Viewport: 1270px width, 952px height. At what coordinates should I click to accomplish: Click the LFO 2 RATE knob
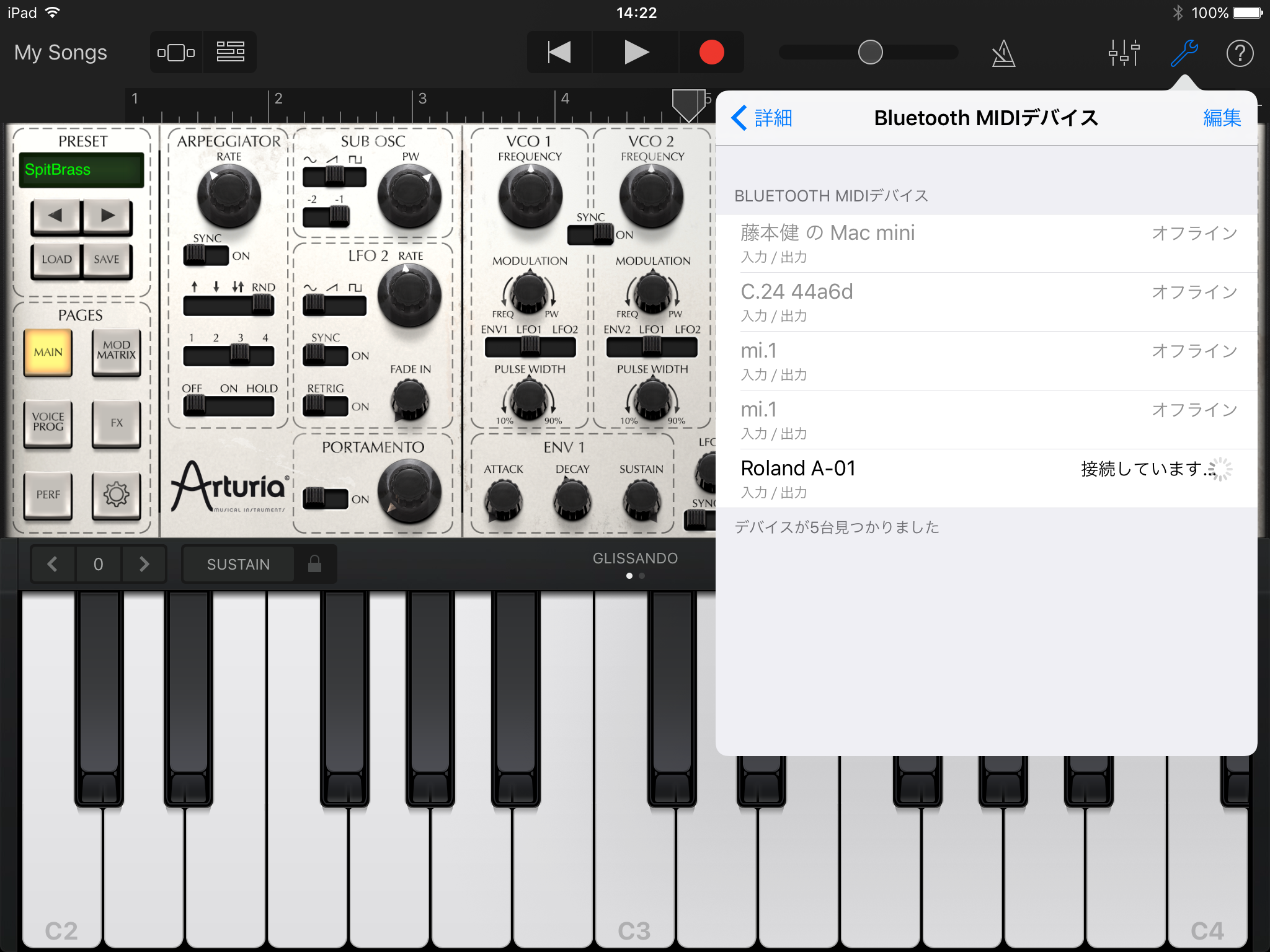coord(409,296)
